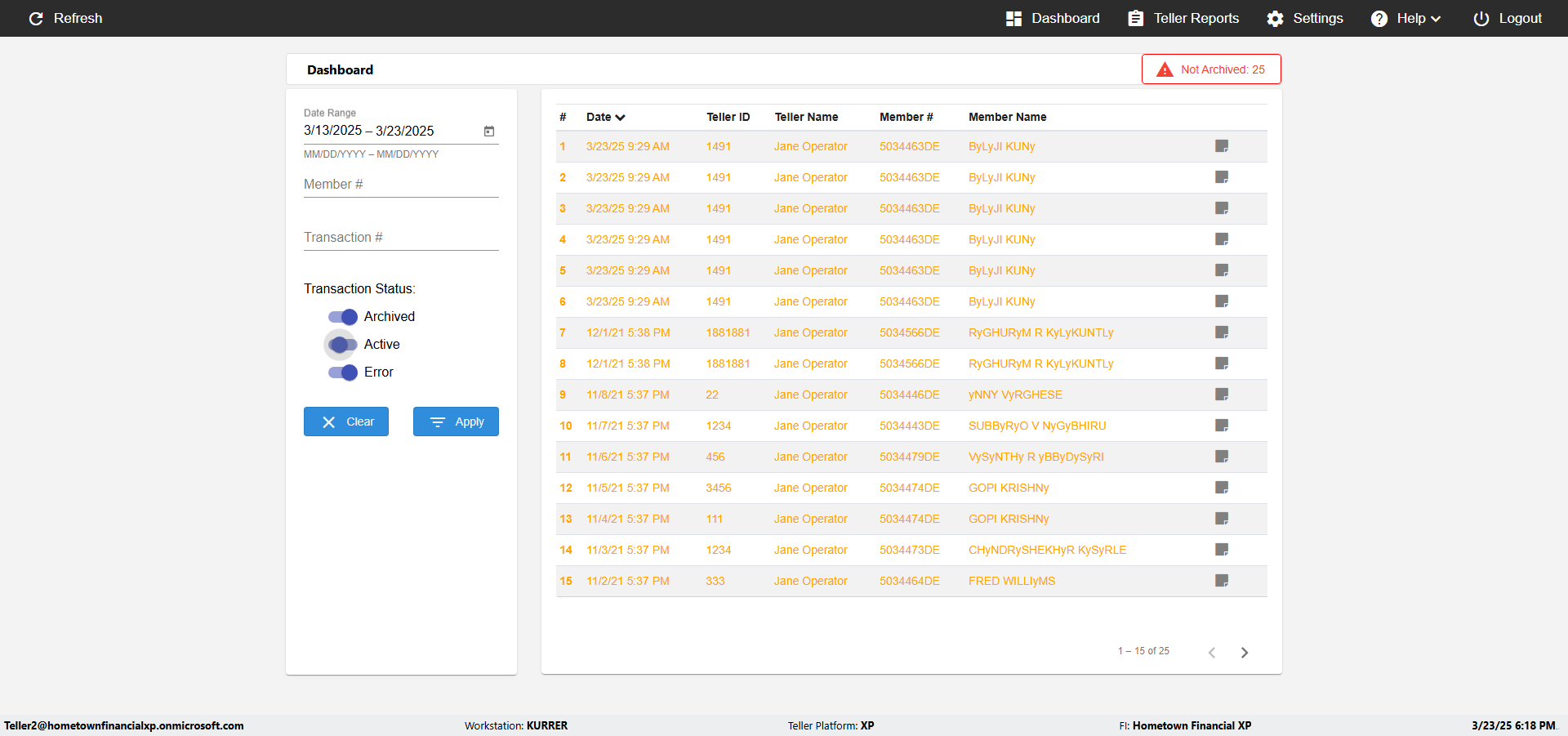Click the Teller Name column header

(806, 117)
